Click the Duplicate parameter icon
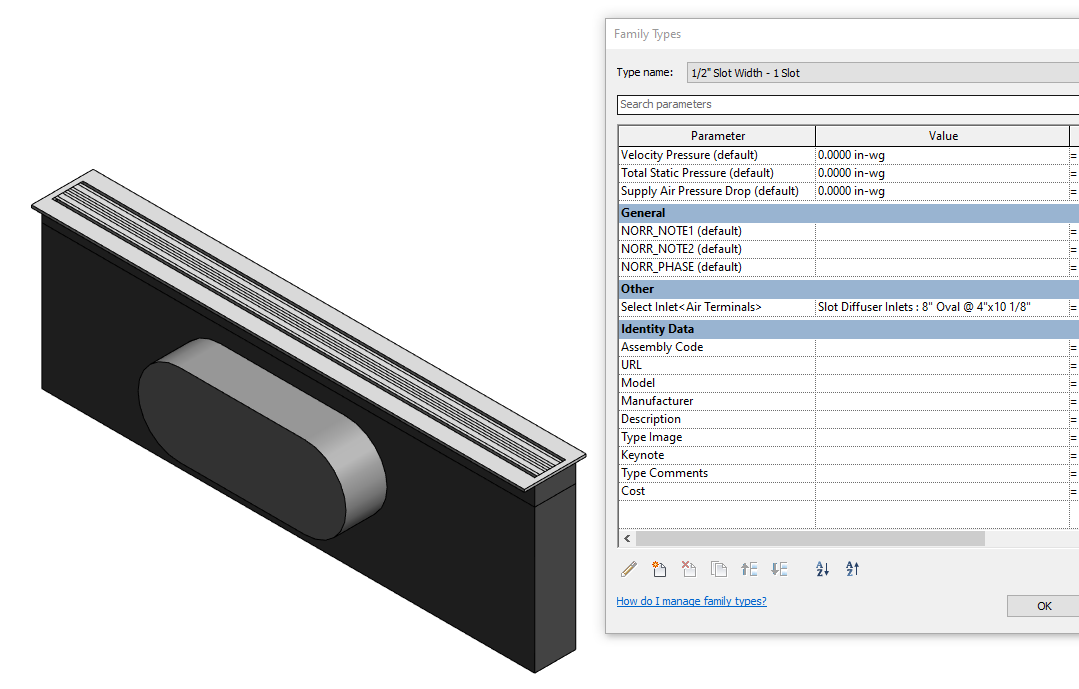 [x=718, y=568]
